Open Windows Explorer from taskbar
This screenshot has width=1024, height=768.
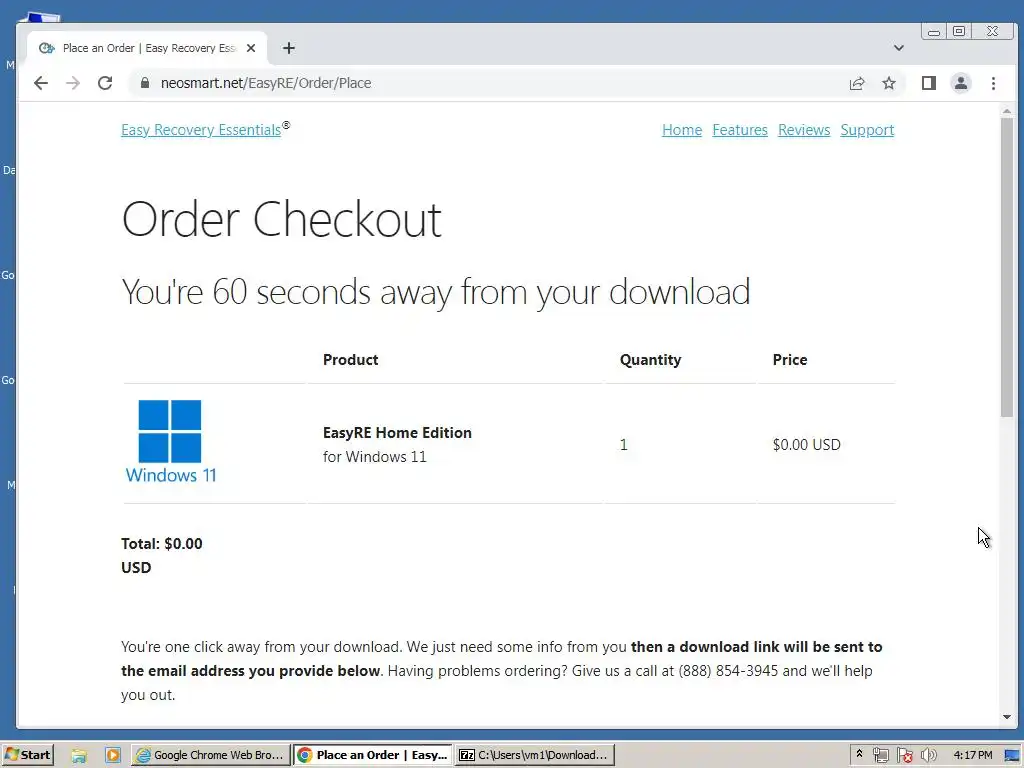point(79,755)
